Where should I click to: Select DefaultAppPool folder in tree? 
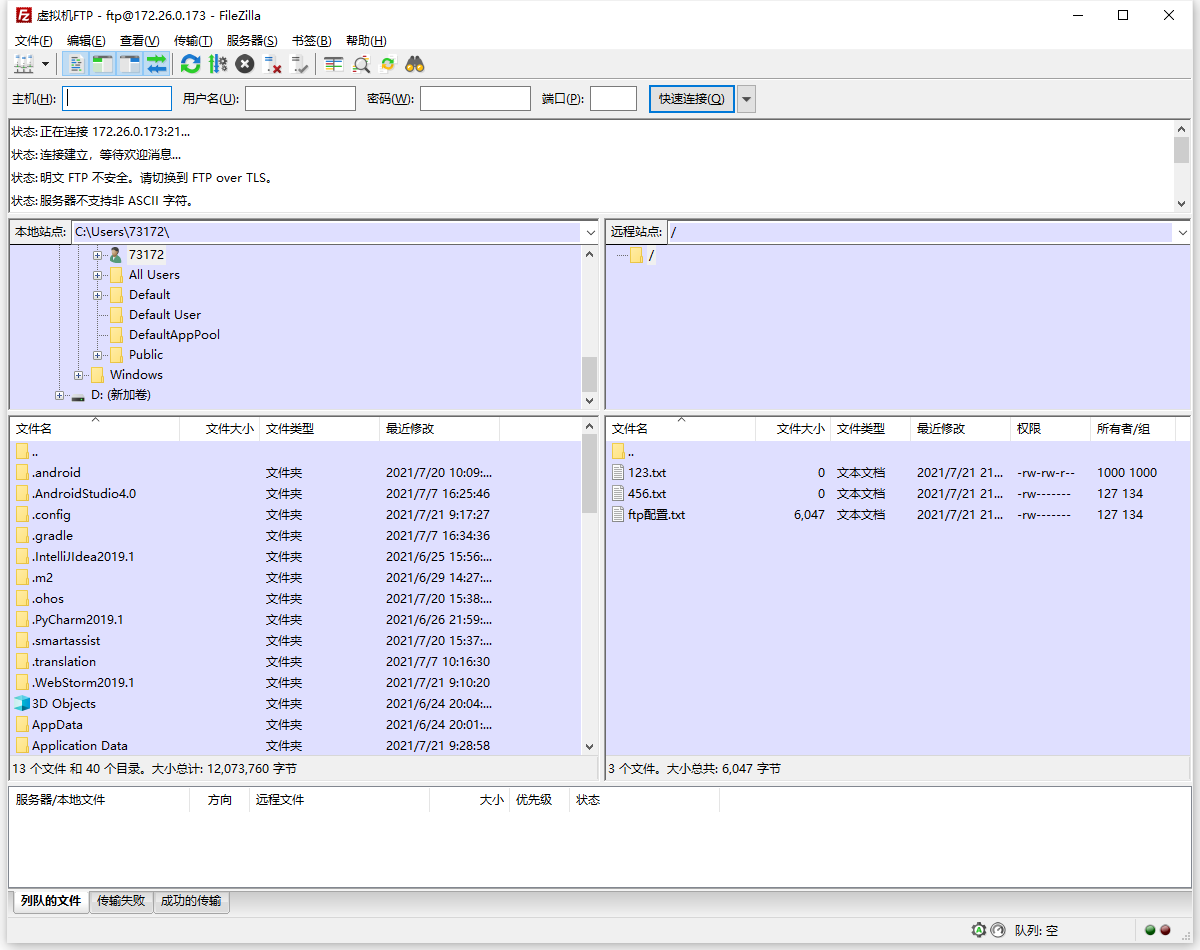click(x=174, y=335)
